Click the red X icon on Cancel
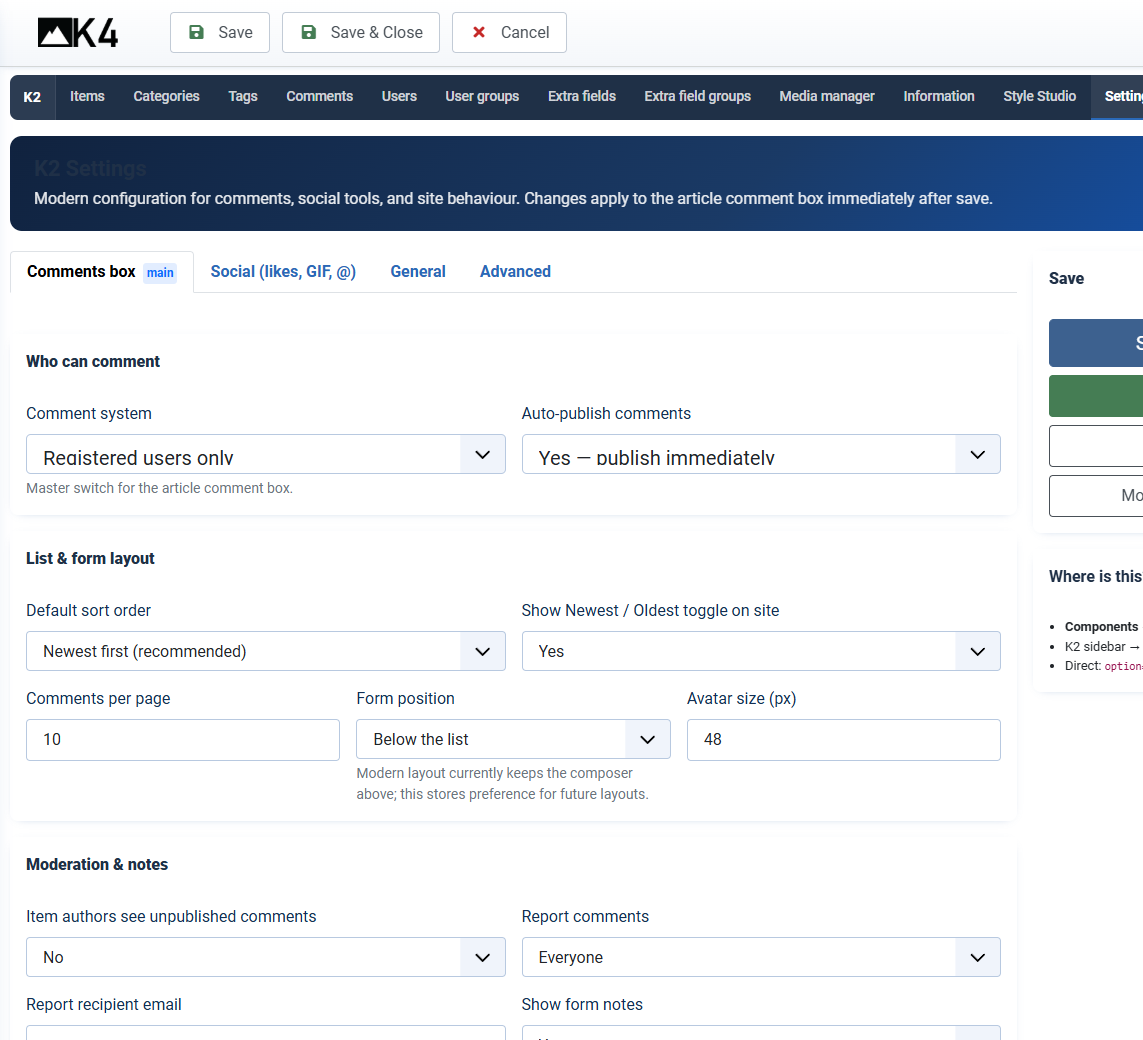 [479, 32]
